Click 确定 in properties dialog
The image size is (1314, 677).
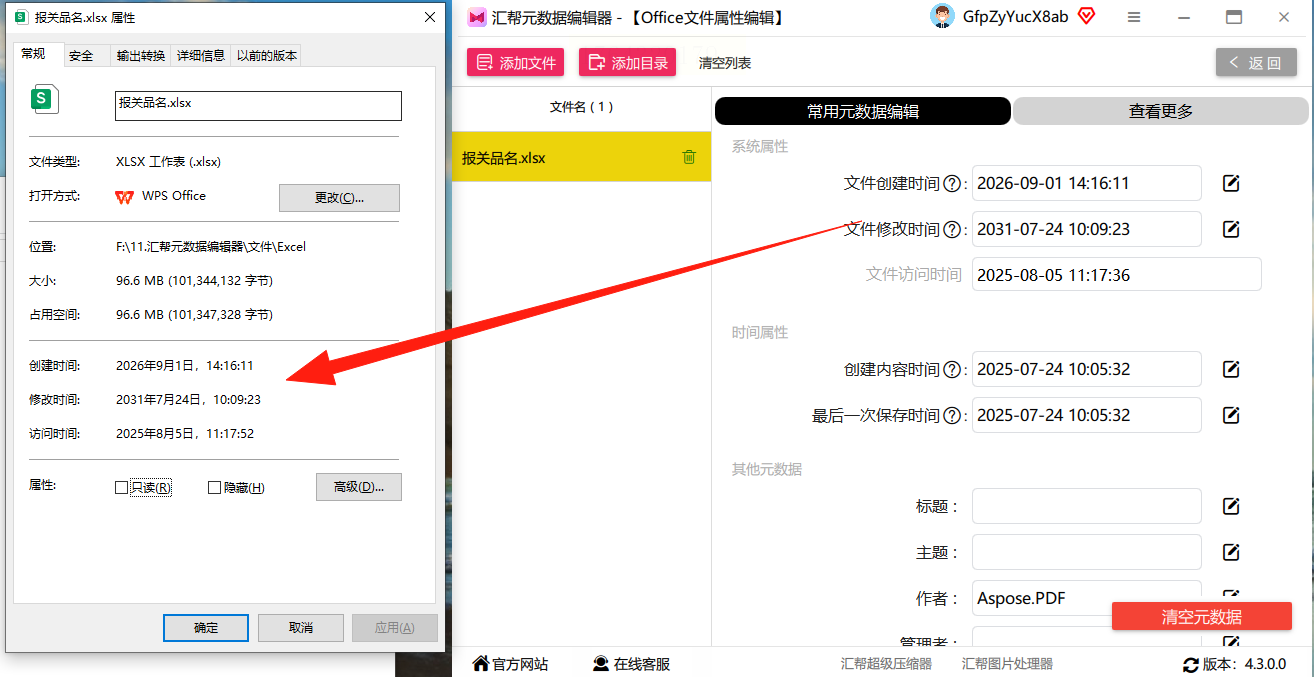pos(206,627)
